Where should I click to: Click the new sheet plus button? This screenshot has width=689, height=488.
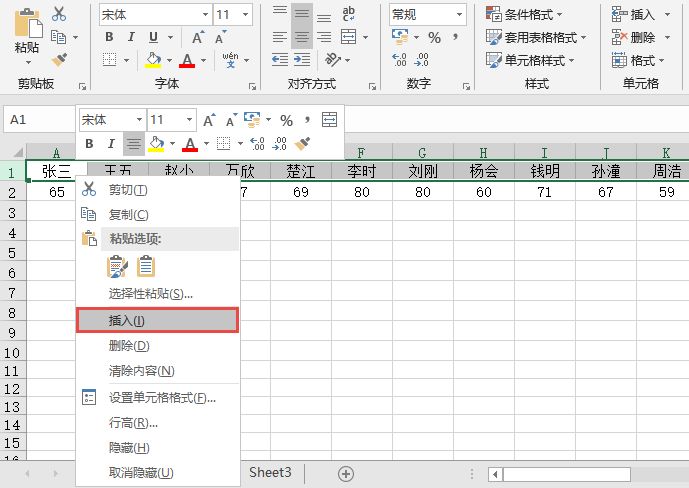pyautogui.click(x=346, y=473)
